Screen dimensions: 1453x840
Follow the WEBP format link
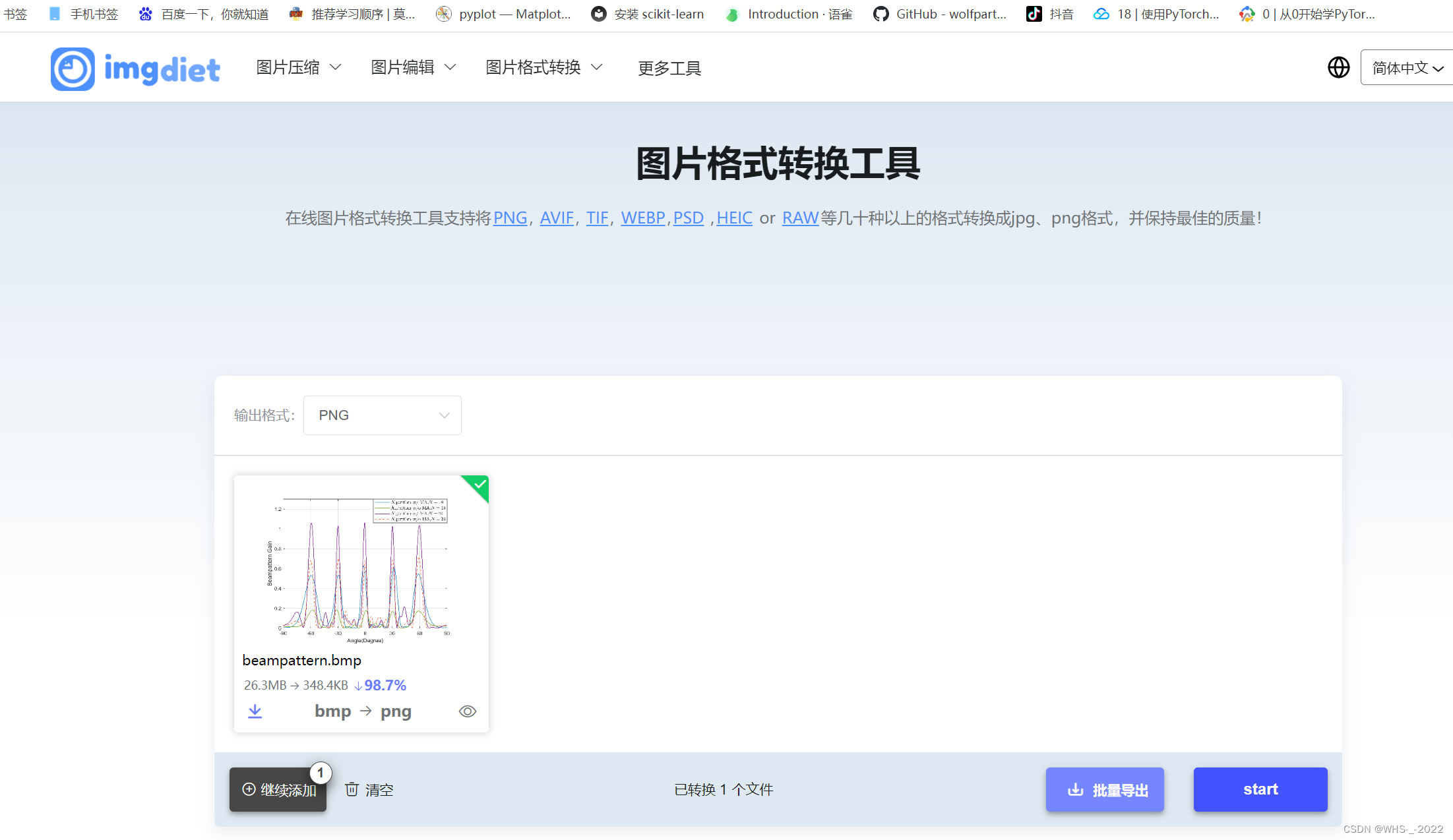pos(642,218)
